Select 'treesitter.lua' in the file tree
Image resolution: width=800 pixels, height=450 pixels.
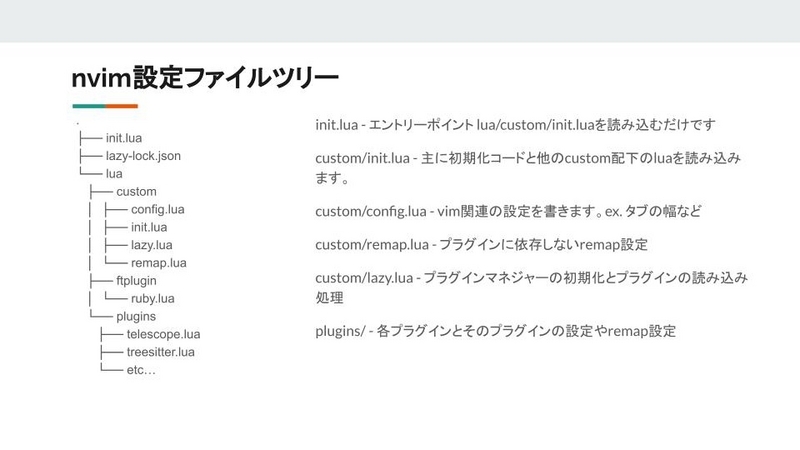point(161,352)
